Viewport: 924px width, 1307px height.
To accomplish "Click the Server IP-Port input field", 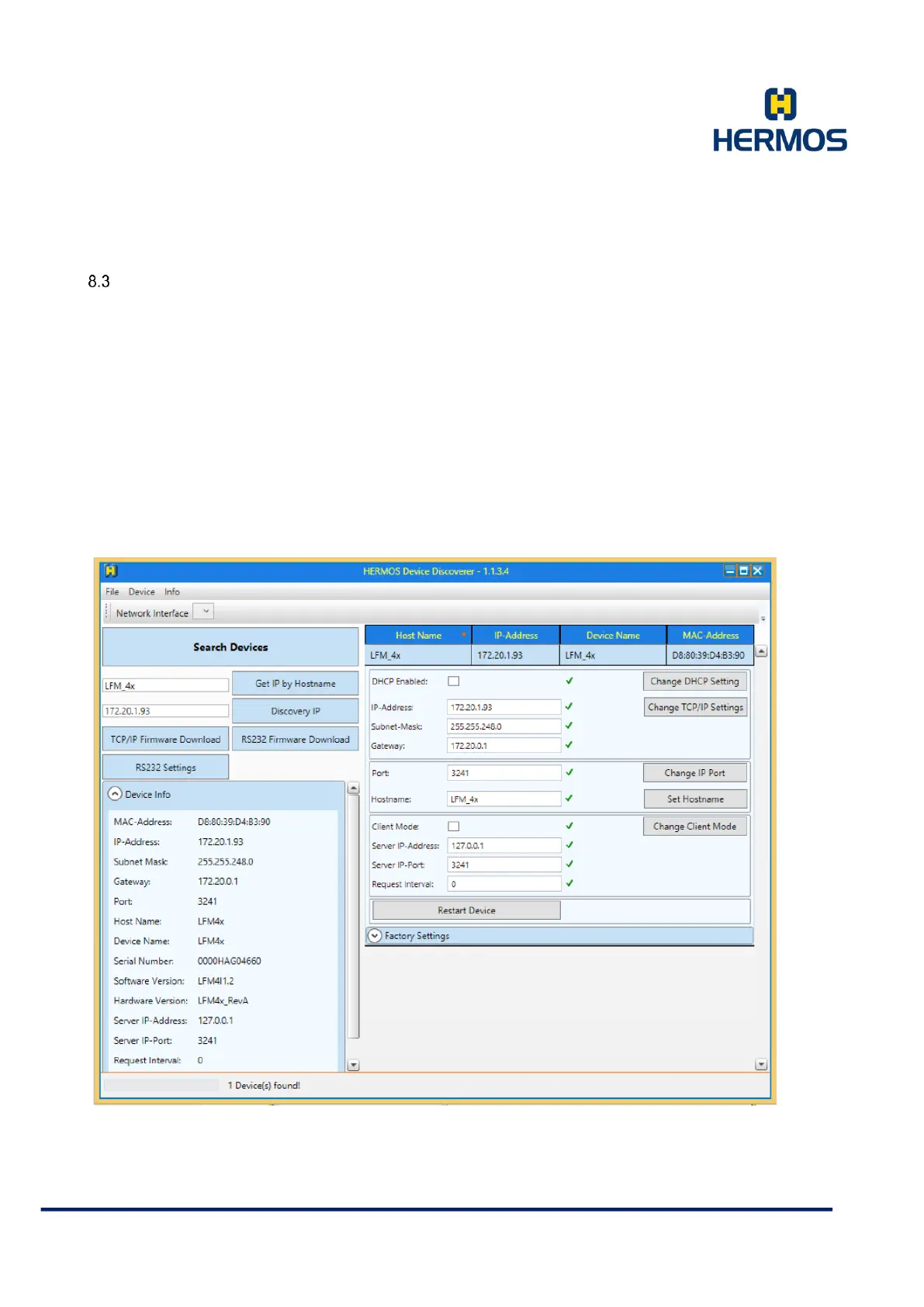I will tap(504, 865).
